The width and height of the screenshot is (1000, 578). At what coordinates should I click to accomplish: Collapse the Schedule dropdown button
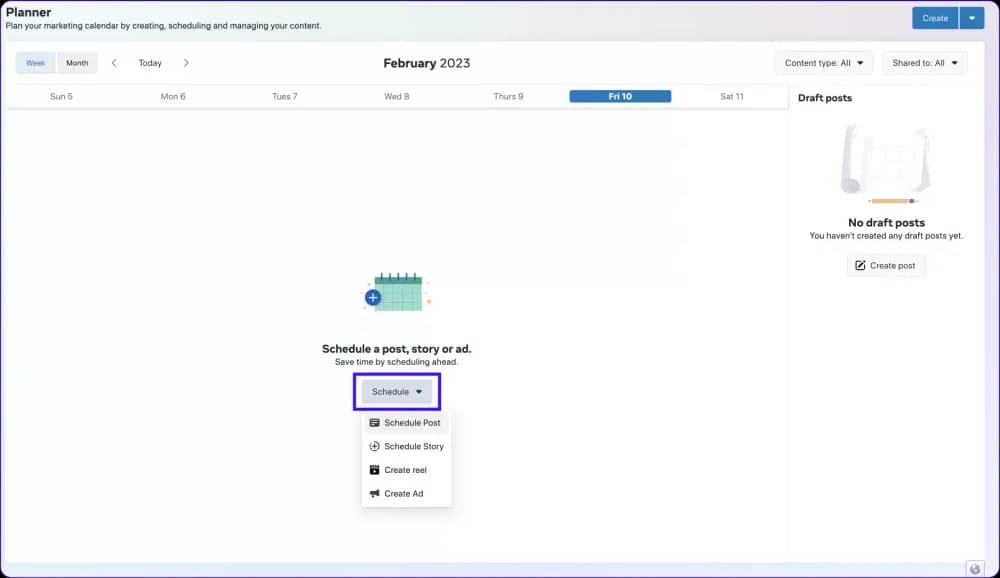pyautogui.click(x=397, y=392)
